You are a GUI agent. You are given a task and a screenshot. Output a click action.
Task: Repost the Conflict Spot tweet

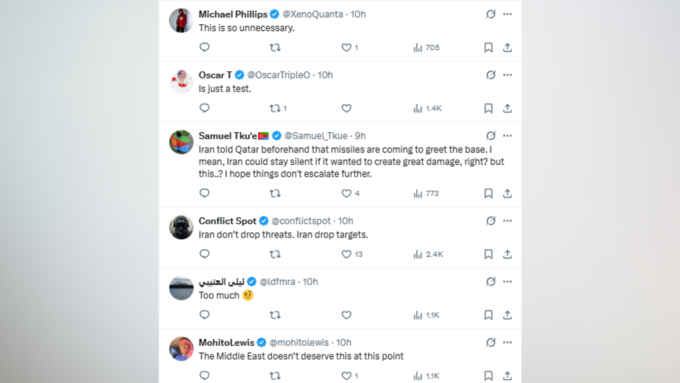pyautogui.click(x=275, y=254)
